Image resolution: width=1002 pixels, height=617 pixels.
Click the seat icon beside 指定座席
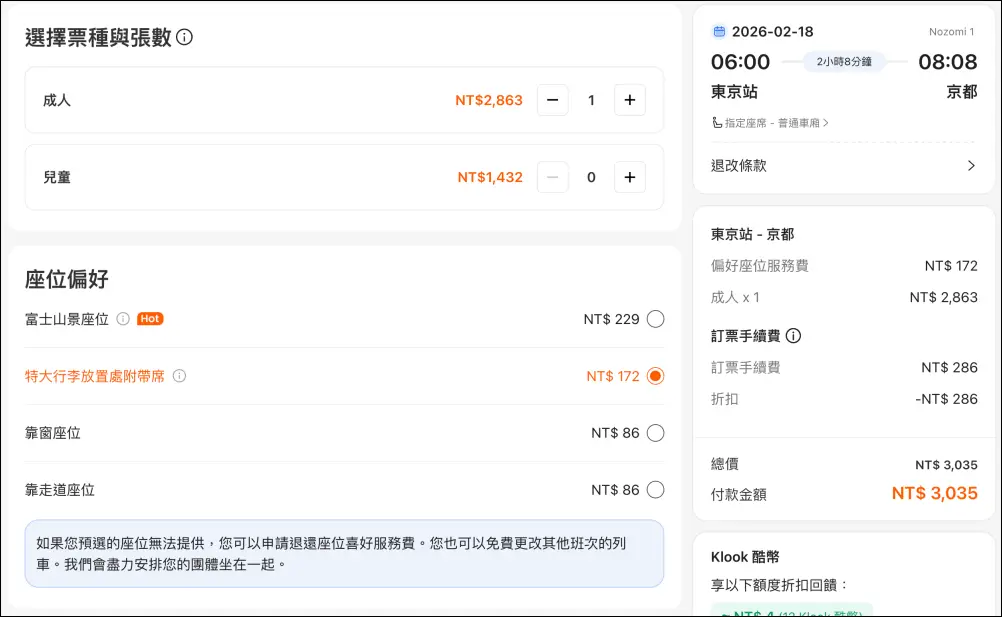click(x=716, y=123)
